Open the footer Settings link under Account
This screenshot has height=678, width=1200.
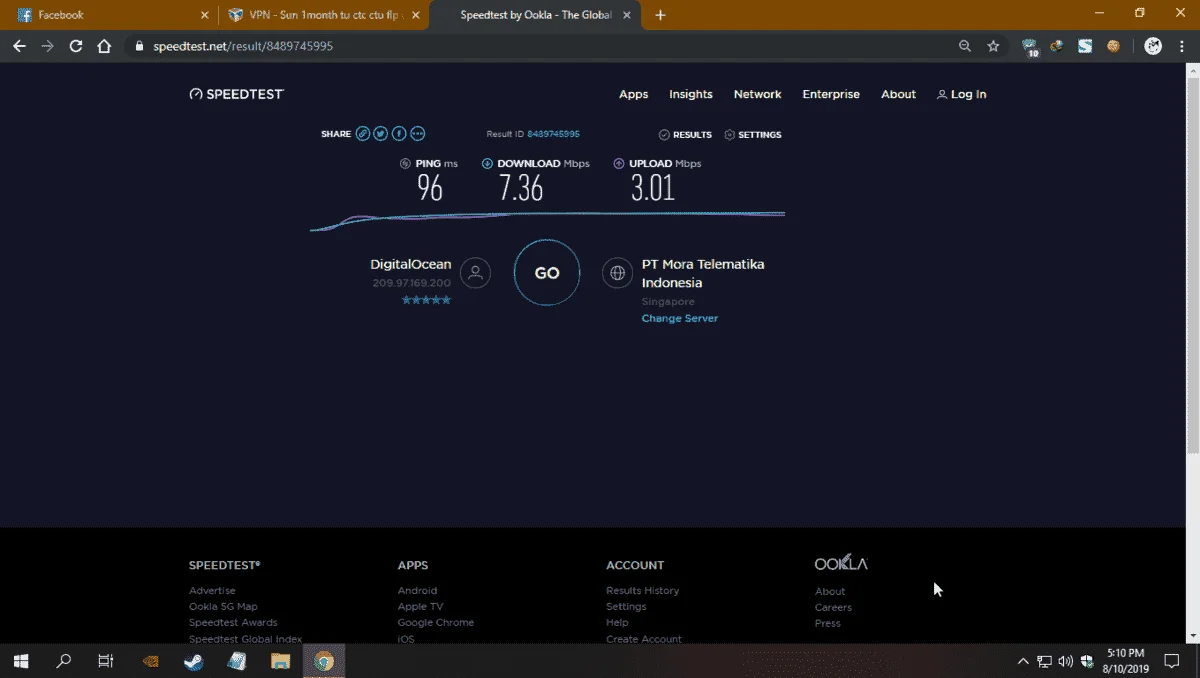(626, 606)
